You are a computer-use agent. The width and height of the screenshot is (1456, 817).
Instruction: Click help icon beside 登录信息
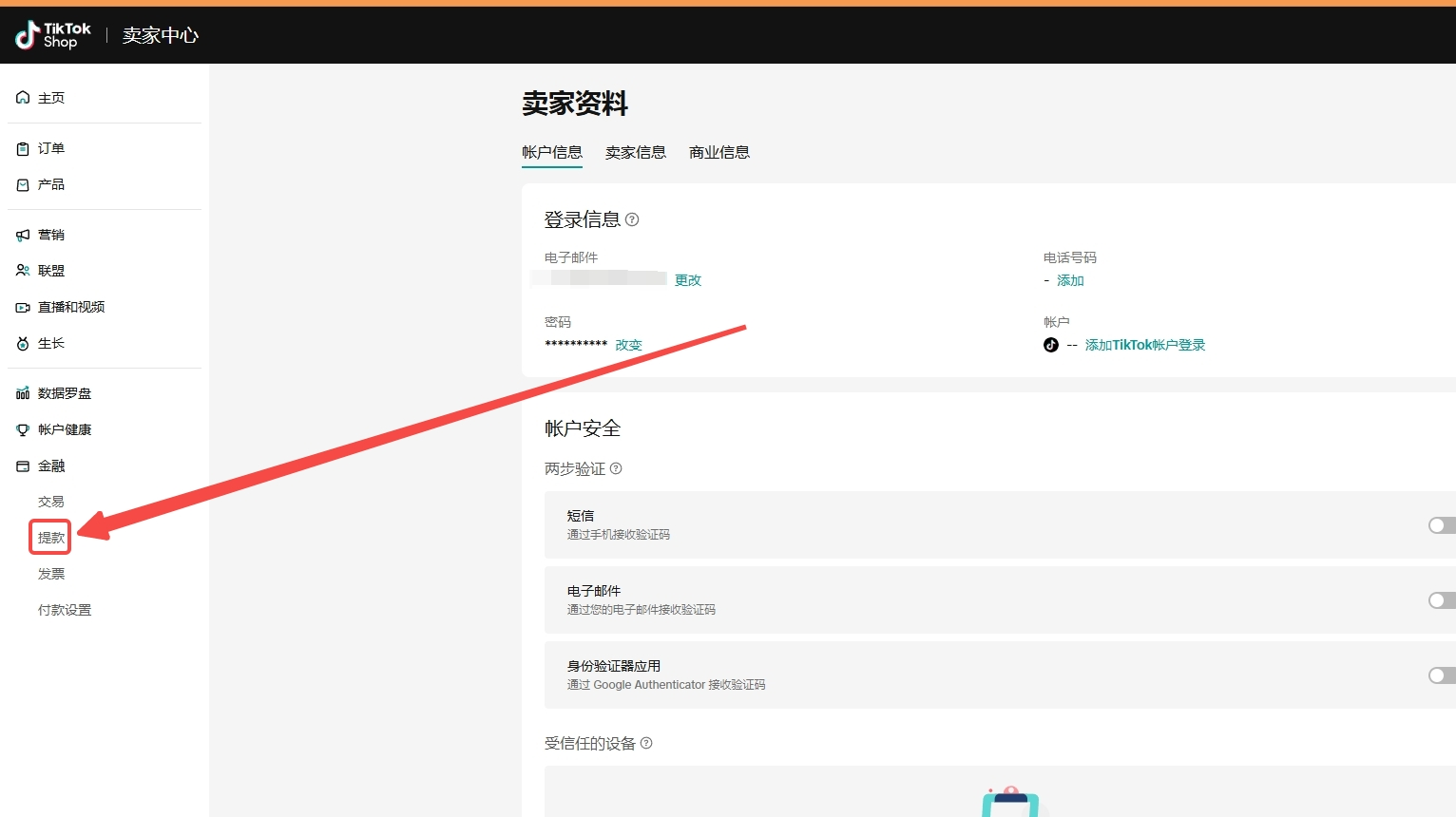(x=632, y=219)
